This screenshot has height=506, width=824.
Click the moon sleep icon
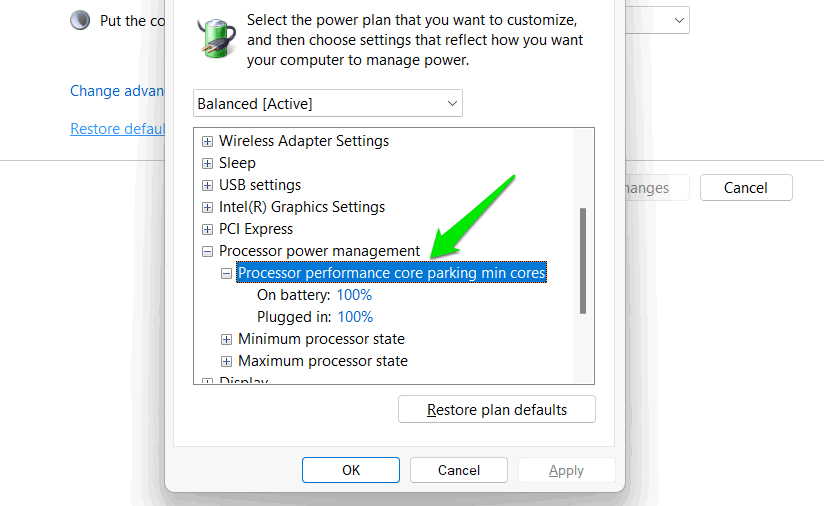(x=80, y=20)
